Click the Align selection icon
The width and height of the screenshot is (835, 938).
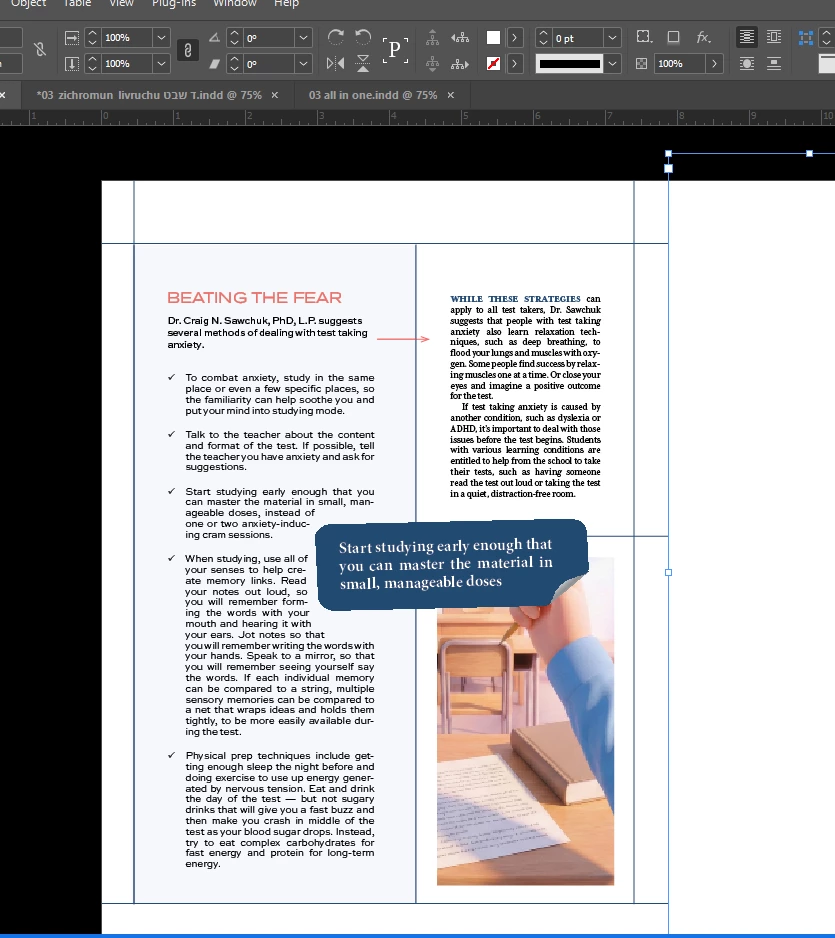coord(806,38)
